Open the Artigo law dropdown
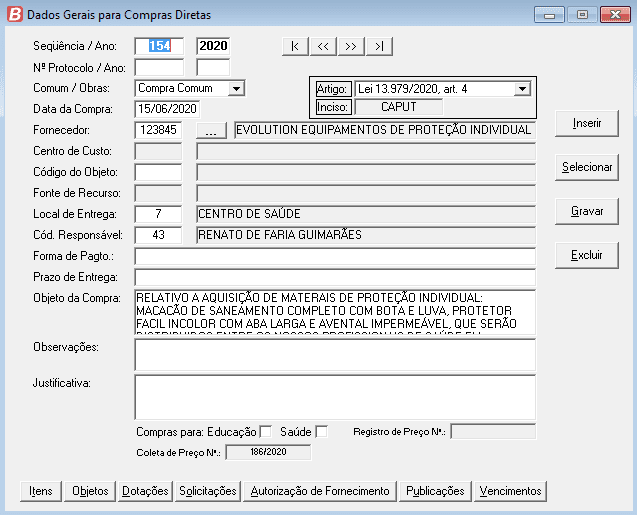The height and width of the screenshot is (515, 637). tap(521, 89)
